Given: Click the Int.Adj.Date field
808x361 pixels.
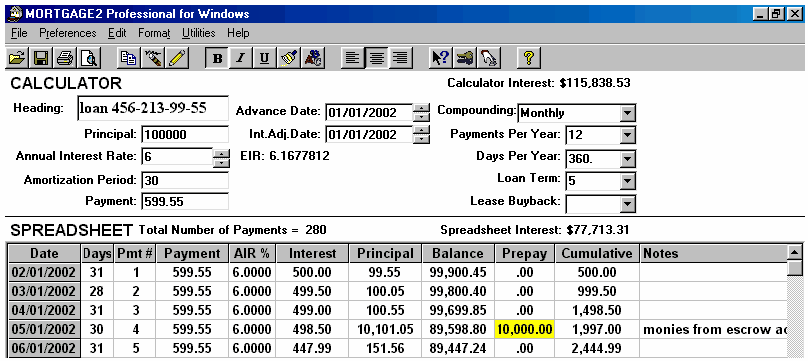Looking at the screenshot, I should click(369, 135).
